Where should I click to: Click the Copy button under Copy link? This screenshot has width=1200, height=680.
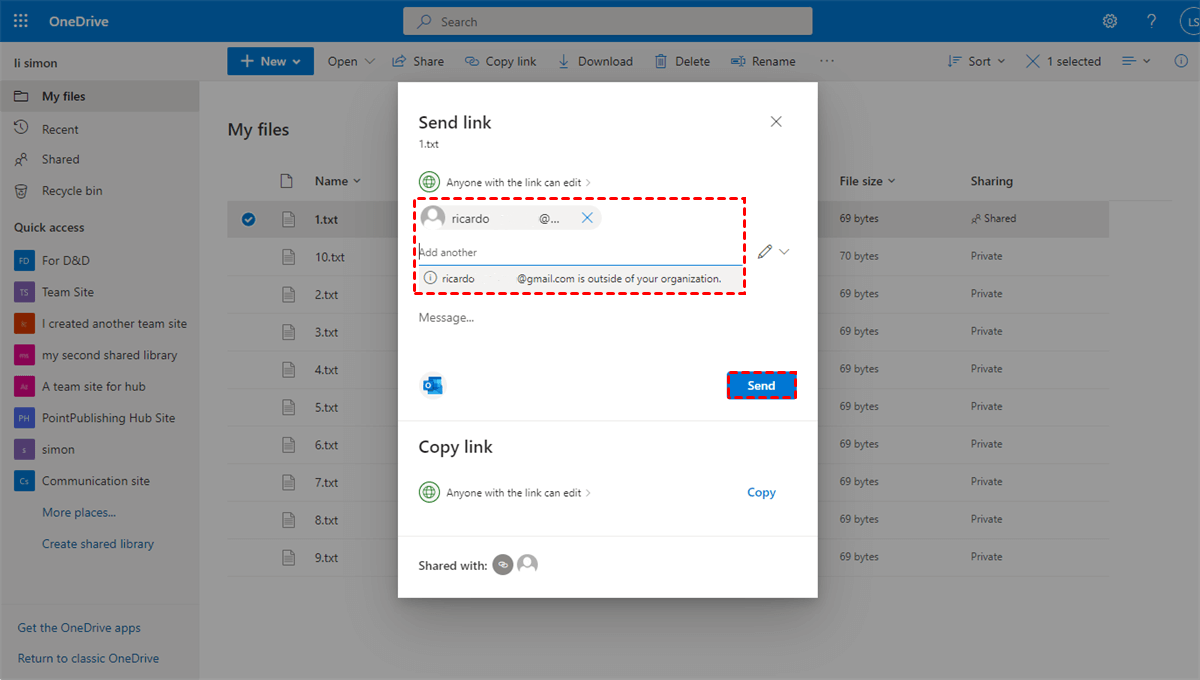(x=761, y=492)
